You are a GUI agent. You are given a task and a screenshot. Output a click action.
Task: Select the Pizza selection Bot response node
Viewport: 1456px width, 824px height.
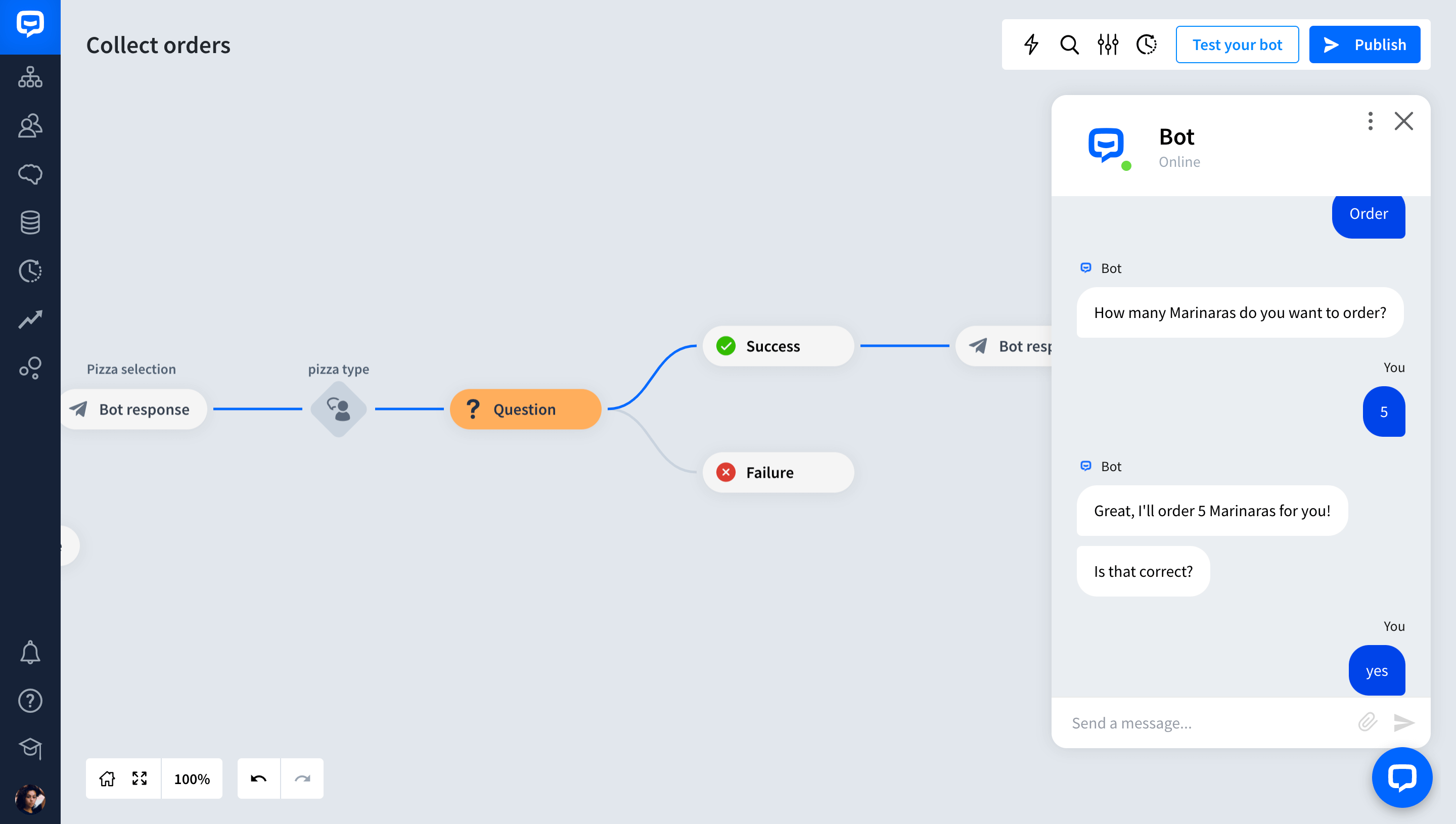coord(133,408)
